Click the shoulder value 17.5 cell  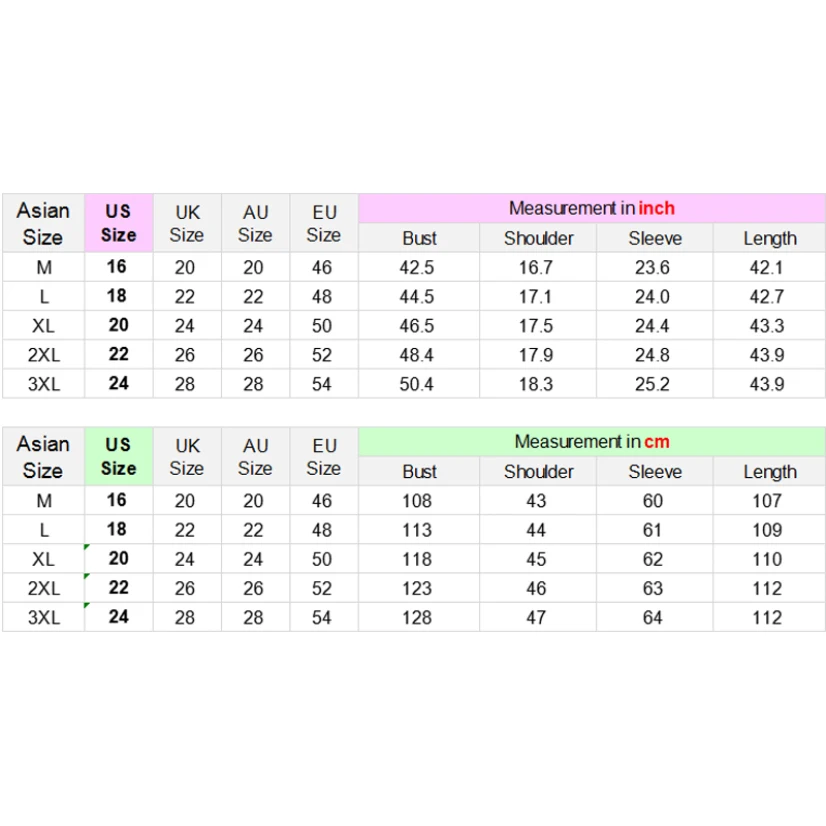tap(536, 326)
